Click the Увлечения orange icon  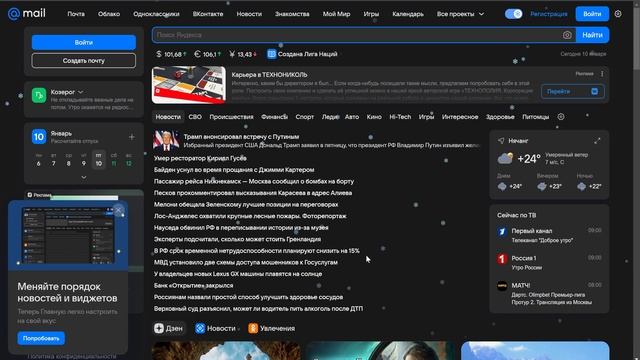253,328
